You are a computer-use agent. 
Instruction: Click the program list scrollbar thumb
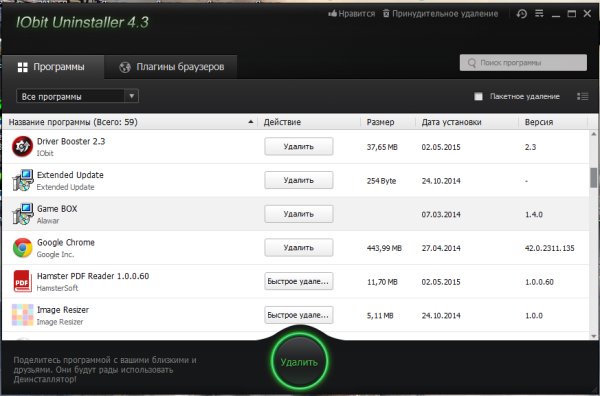[593, 177]
